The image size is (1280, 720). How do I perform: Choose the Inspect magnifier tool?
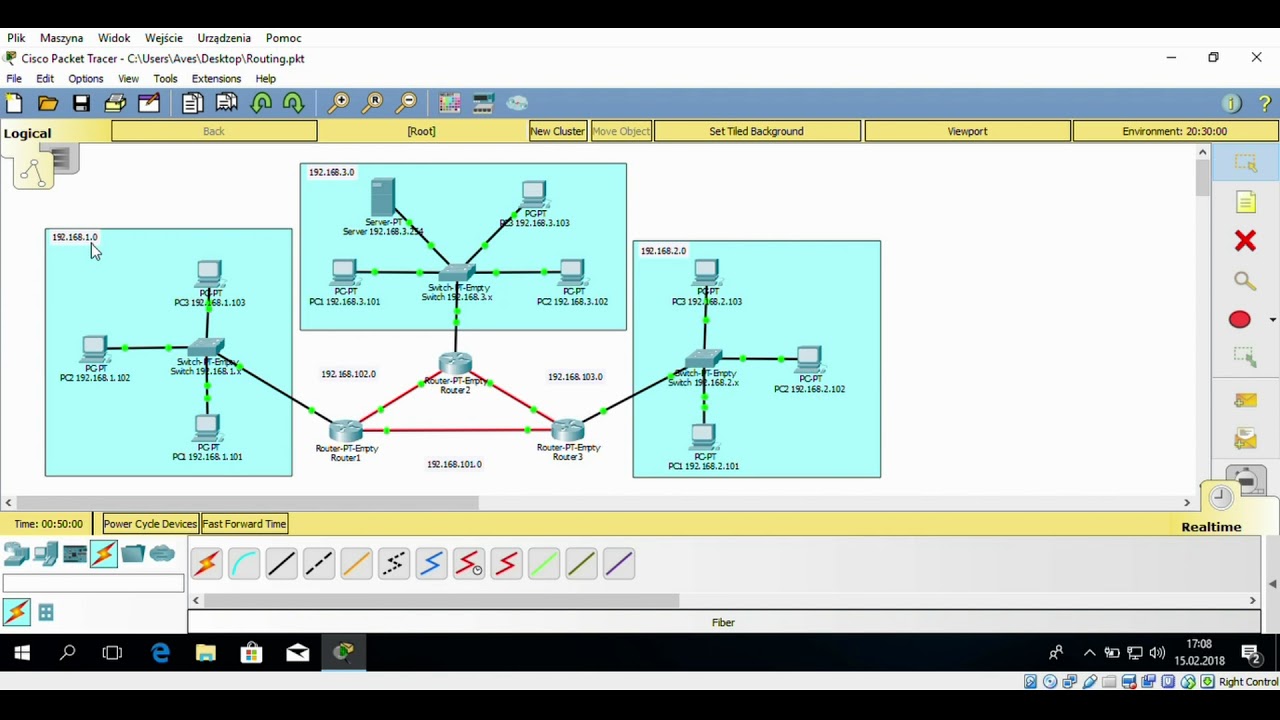[x=1245, y=281]
